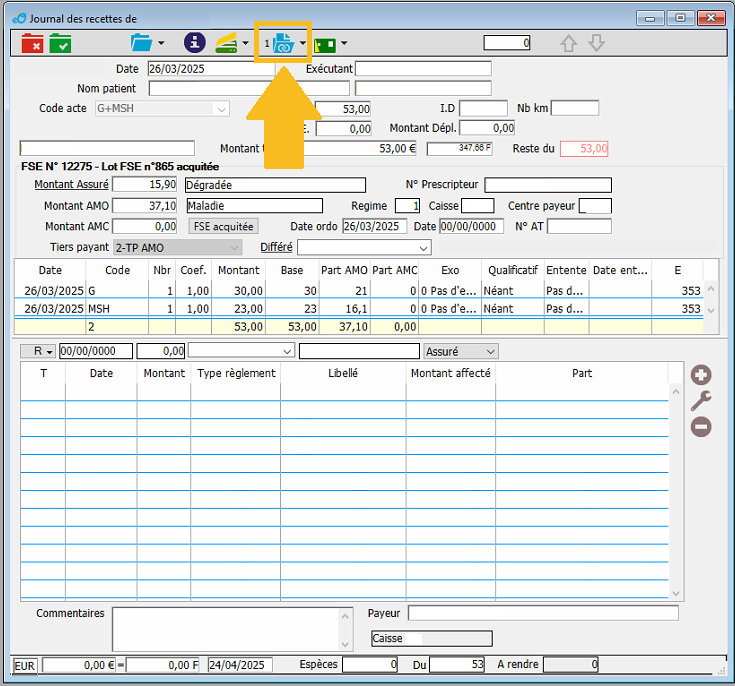
Task: Click the green card reader icon
Action: click(325, 43)
